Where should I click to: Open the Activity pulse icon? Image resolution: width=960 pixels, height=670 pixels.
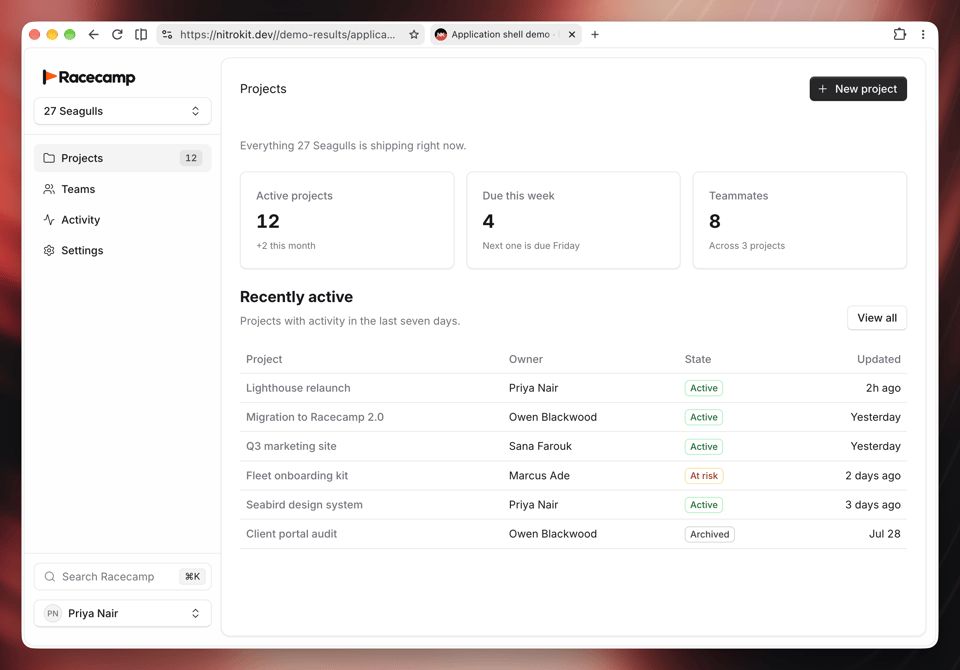[49, 220]
